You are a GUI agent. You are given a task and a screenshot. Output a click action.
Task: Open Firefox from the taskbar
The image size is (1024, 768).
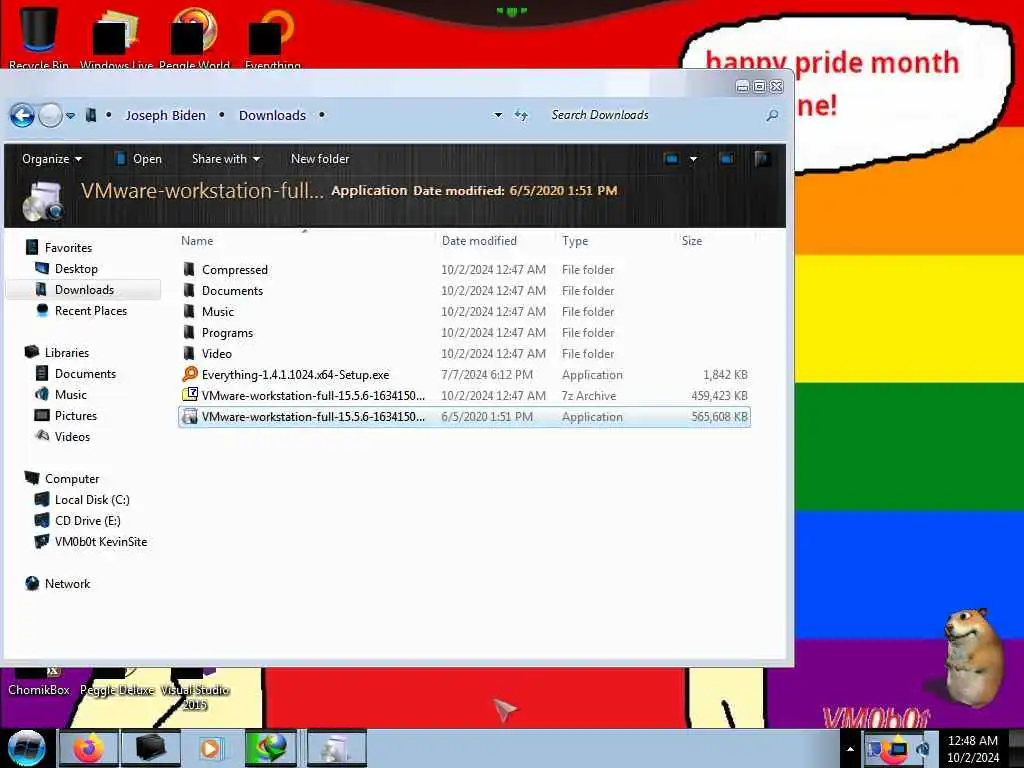[88, 748]
